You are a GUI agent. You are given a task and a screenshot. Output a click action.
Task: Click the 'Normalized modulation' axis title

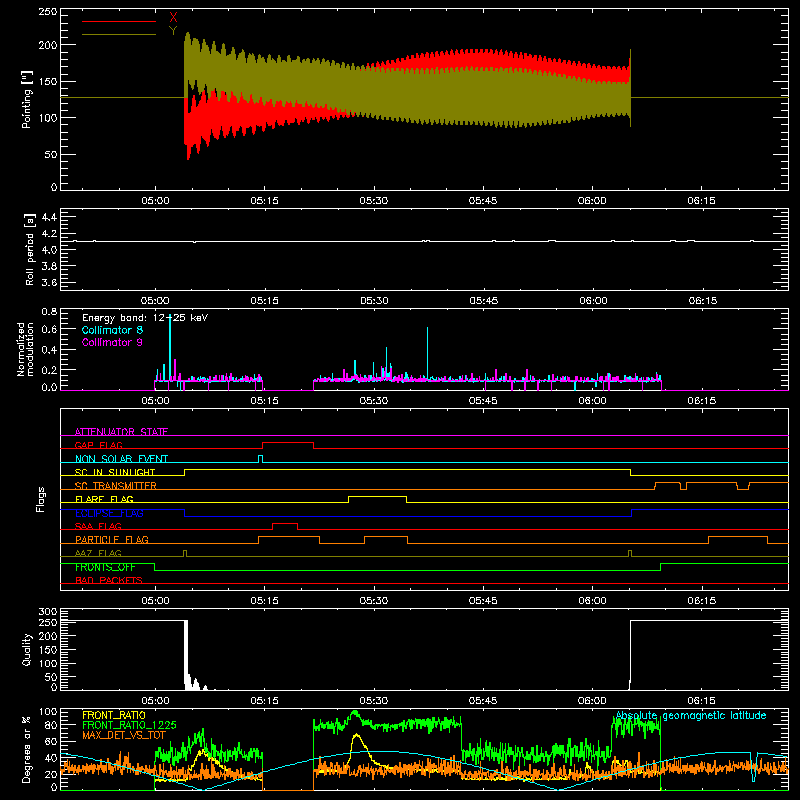25,349
